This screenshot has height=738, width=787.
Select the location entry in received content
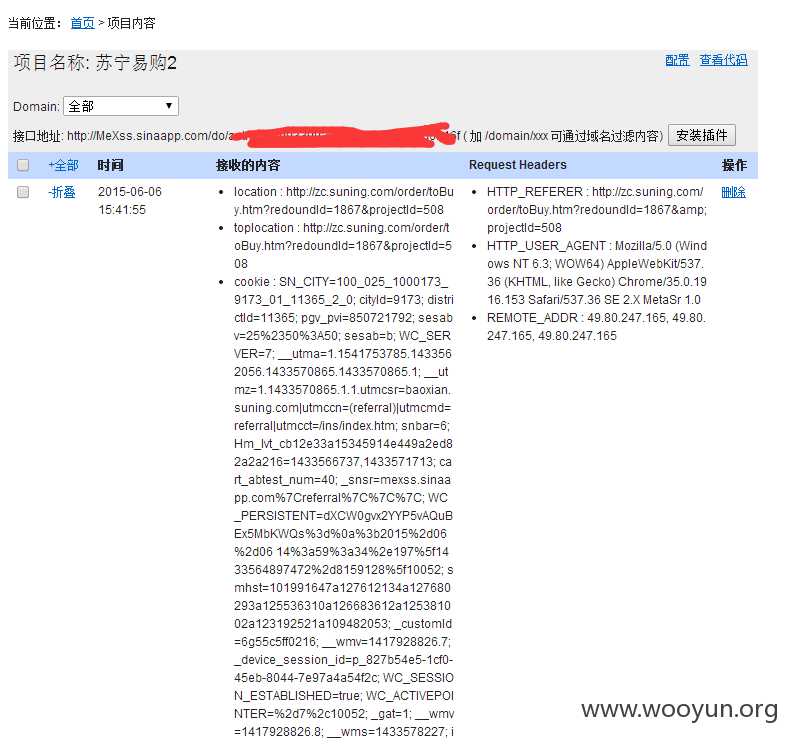click(344, 201)
